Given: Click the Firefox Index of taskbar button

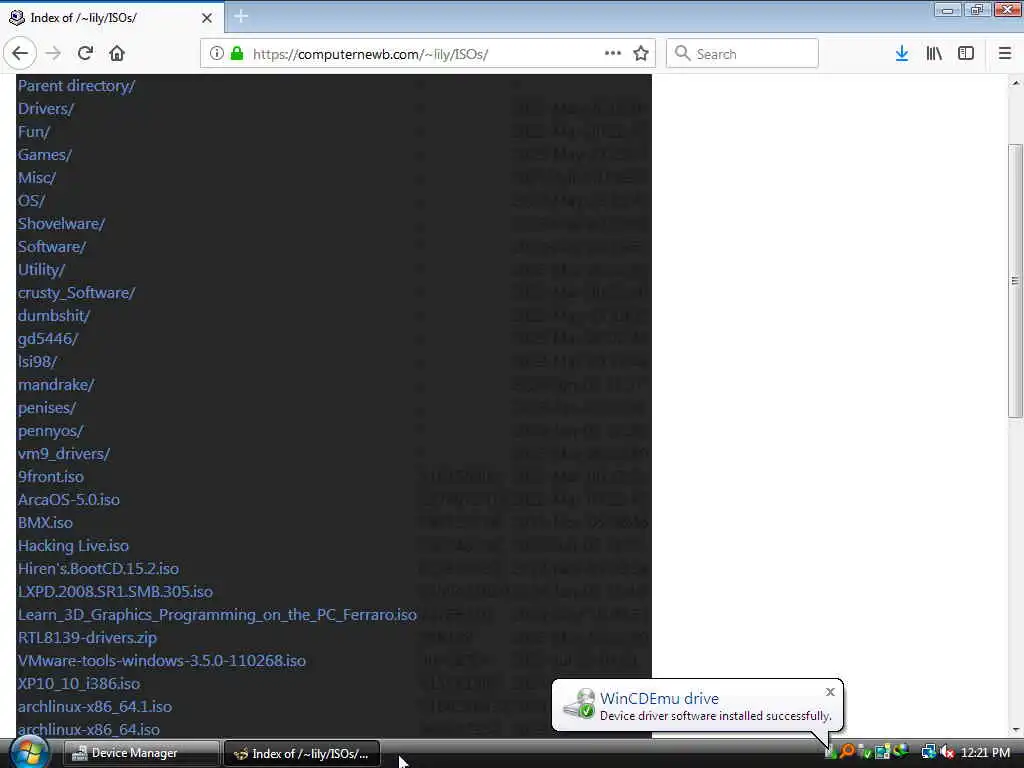Looking at the screenshot, I should (x=301, y=753).
